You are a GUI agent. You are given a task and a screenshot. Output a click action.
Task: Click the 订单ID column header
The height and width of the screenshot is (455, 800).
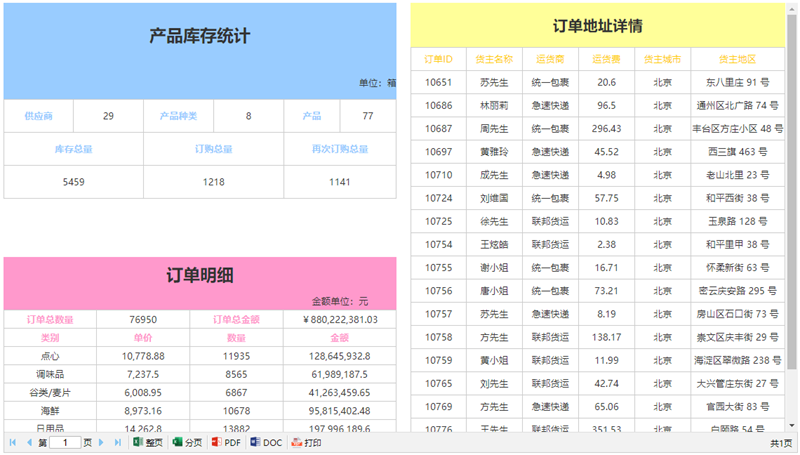click(x=438, y=59)
